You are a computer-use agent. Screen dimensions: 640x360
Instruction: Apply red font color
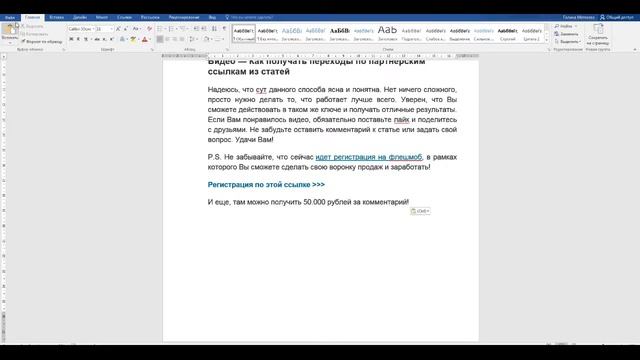click(144, 39)
